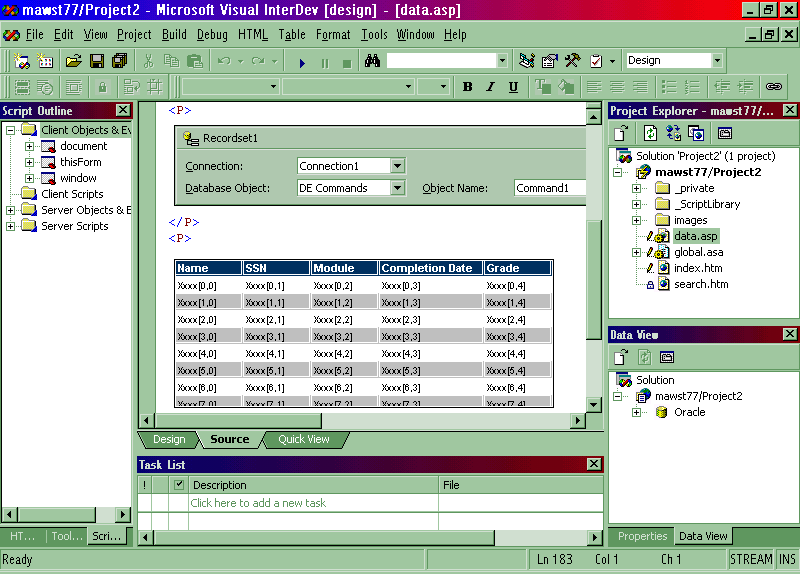Open the Toolbox hammer-and-wrench icon
This screenshot has width=800, height=574.
pos(573,61)
